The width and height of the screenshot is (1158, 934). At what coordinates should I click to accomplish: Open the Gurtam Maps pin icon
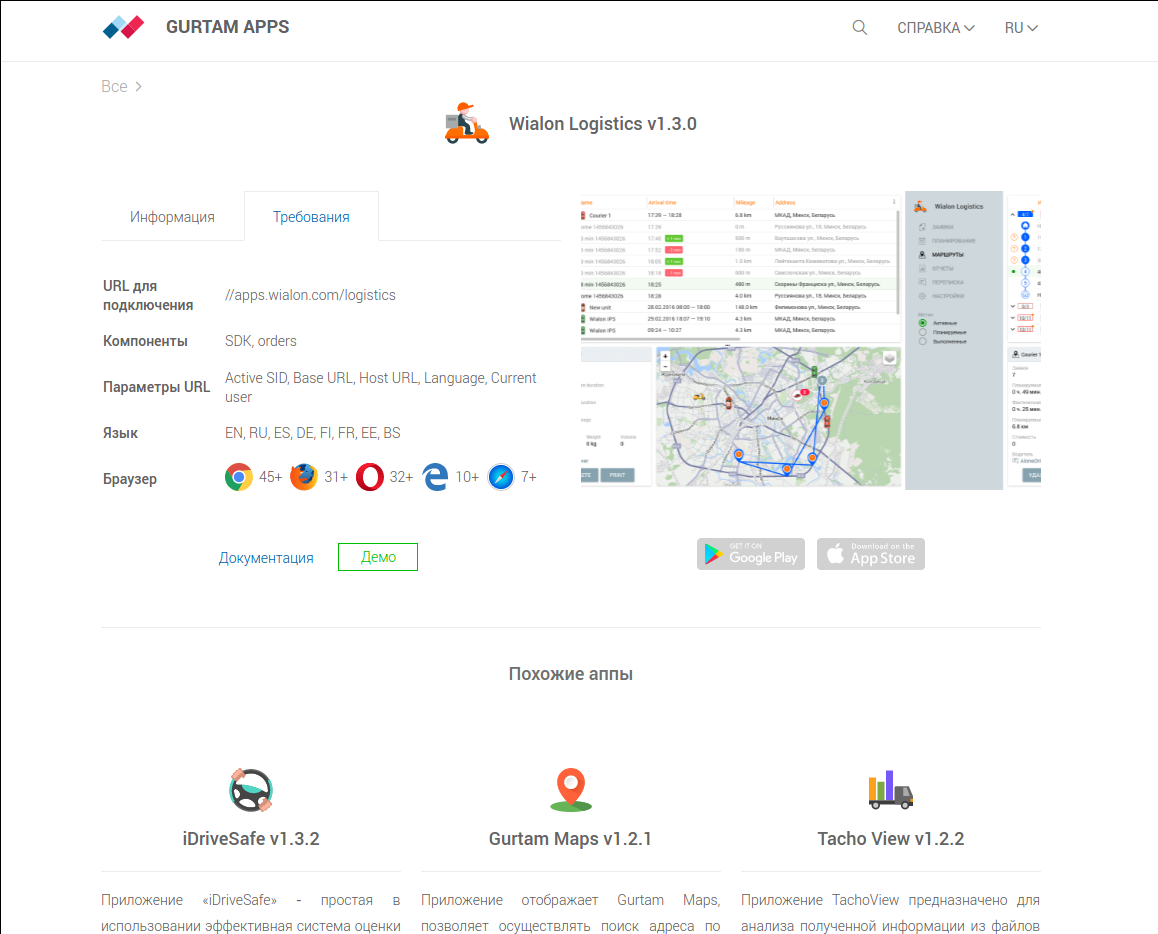point(571,789)
